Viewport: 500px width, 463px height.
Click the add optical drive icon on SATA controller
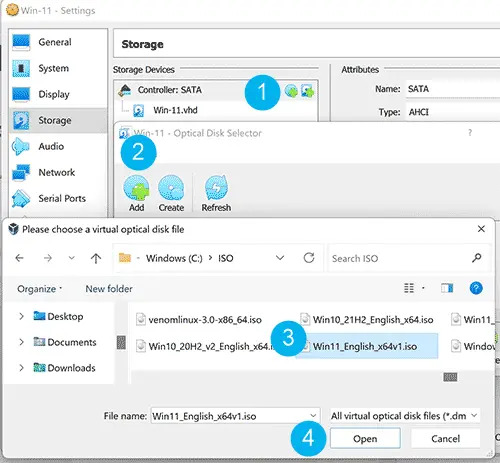click(x=291, y=90)
